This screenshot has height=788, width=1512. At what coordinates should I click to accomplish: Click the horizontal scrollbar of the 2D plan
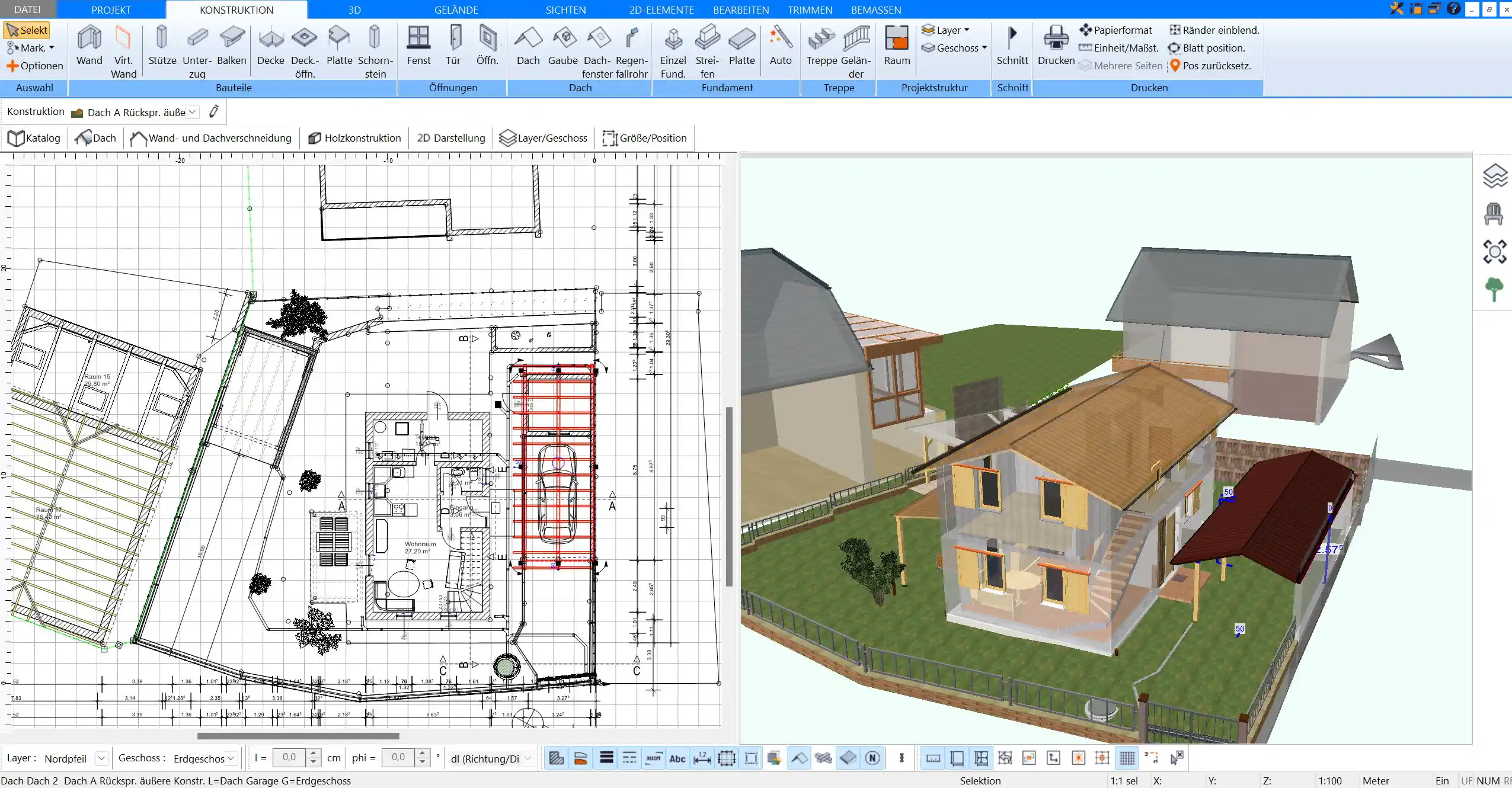tap(298, 736)
